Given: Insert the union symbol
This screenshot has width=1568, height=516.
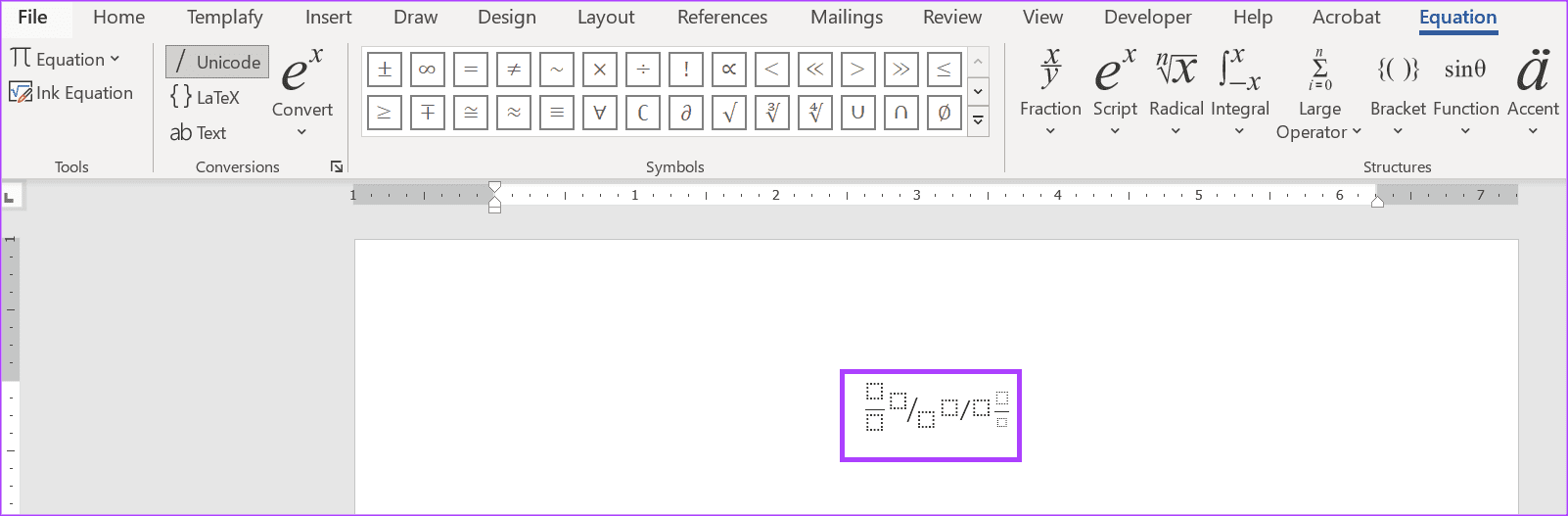Looking at the screenshot, I should tap(858, 113).
